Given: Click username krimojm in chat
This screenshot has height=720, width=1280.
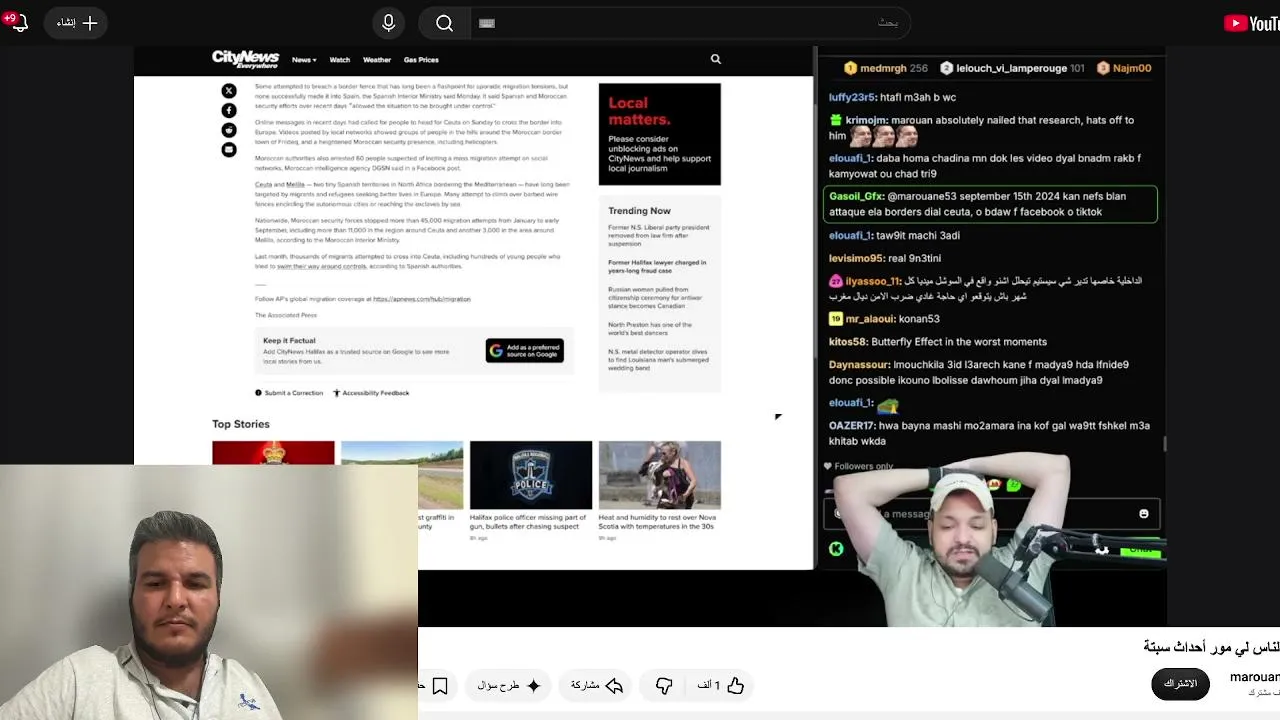Looking at the screenshot, I should coord(866,120).
